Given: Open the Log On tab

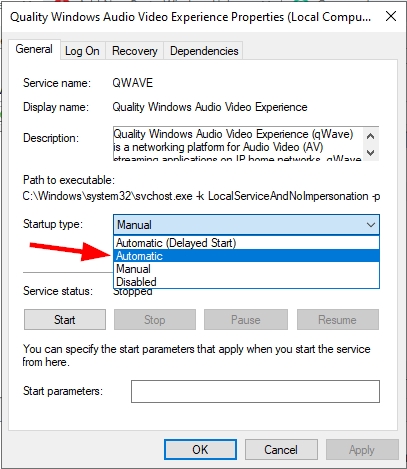Looking at the screenshot, I should coord(82,51).
